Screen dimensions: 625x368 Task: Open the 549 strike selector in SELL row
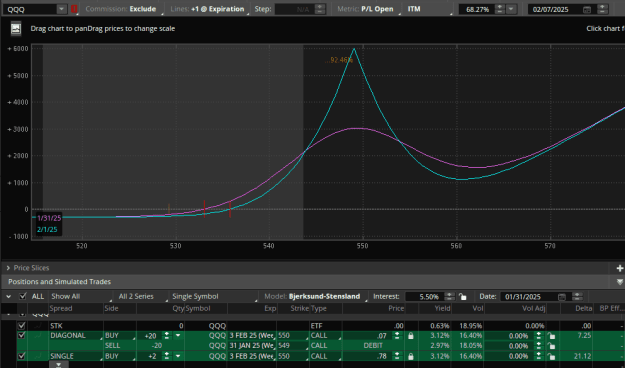click(293, 346)
